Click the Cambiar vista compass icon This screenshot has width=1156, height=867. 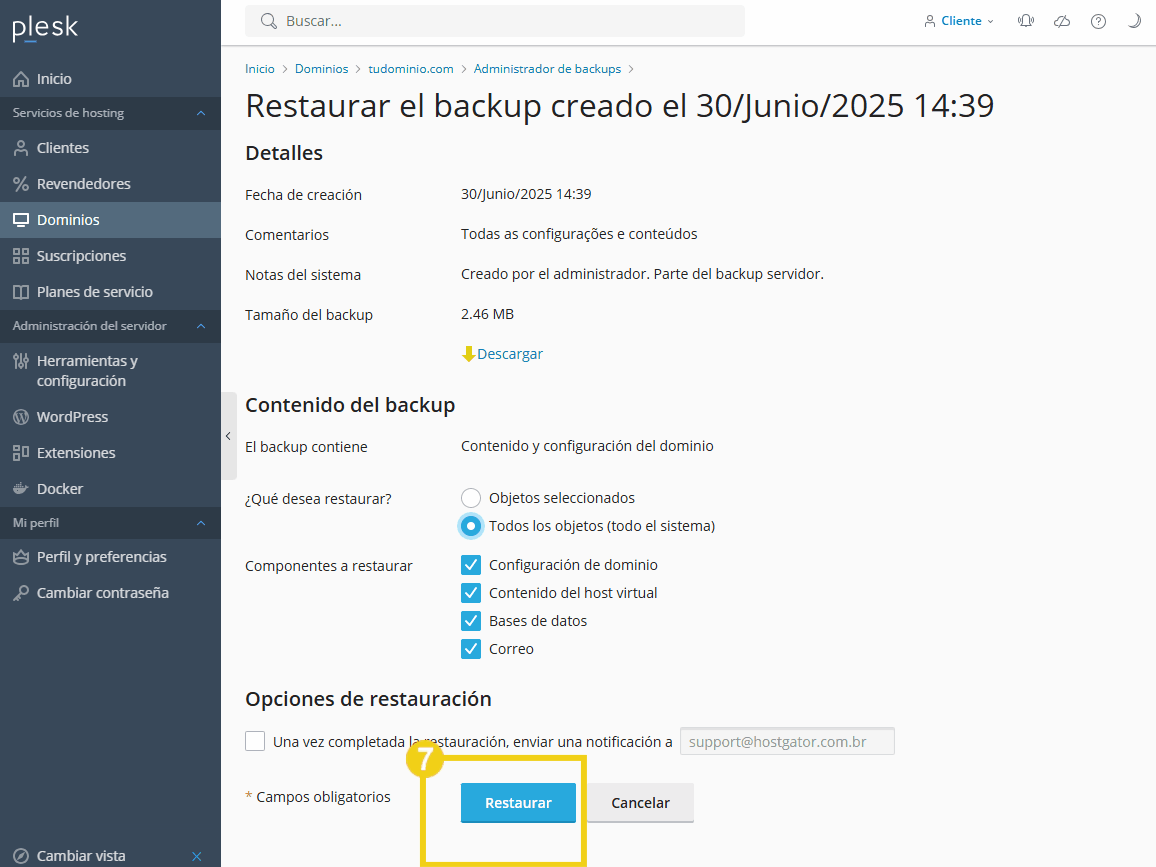click(21, 856)
